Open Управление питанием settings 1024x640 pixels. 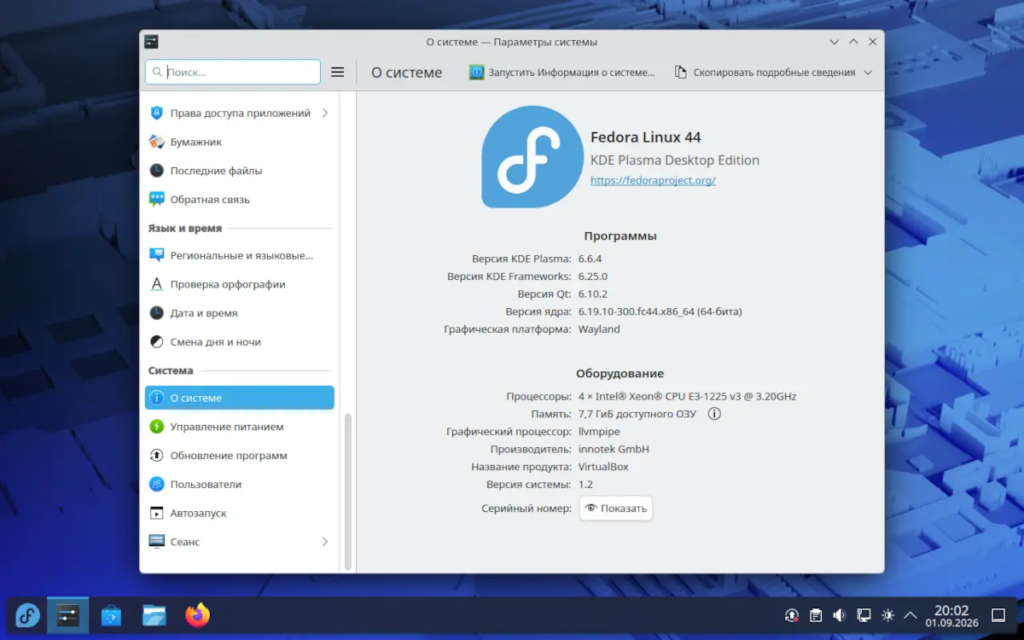tap(239, 426)
